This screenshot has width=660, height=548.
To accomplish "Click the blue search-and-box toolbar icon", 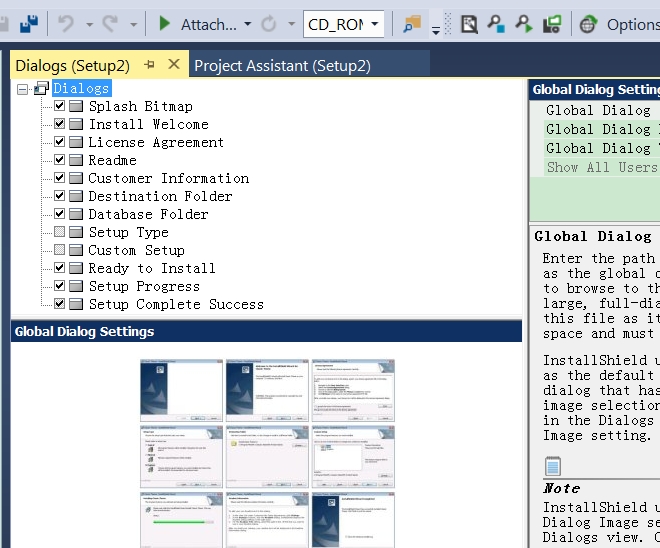I will tap(496, 24).
